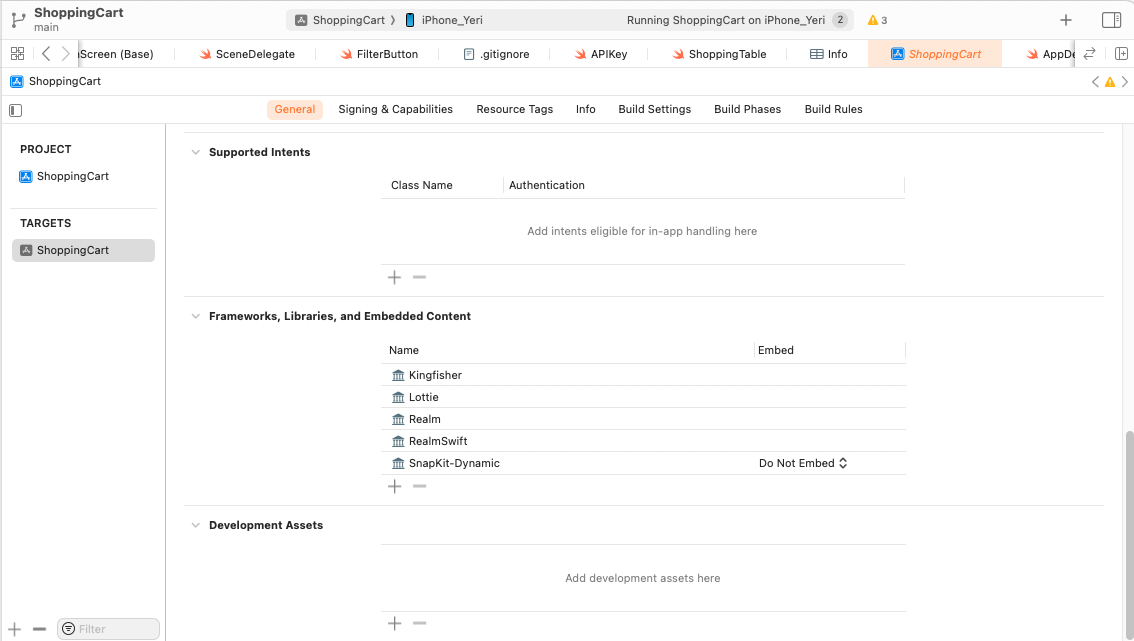Click the Running ShoppingCart on iPhone_Yeri status

point(725,20)
